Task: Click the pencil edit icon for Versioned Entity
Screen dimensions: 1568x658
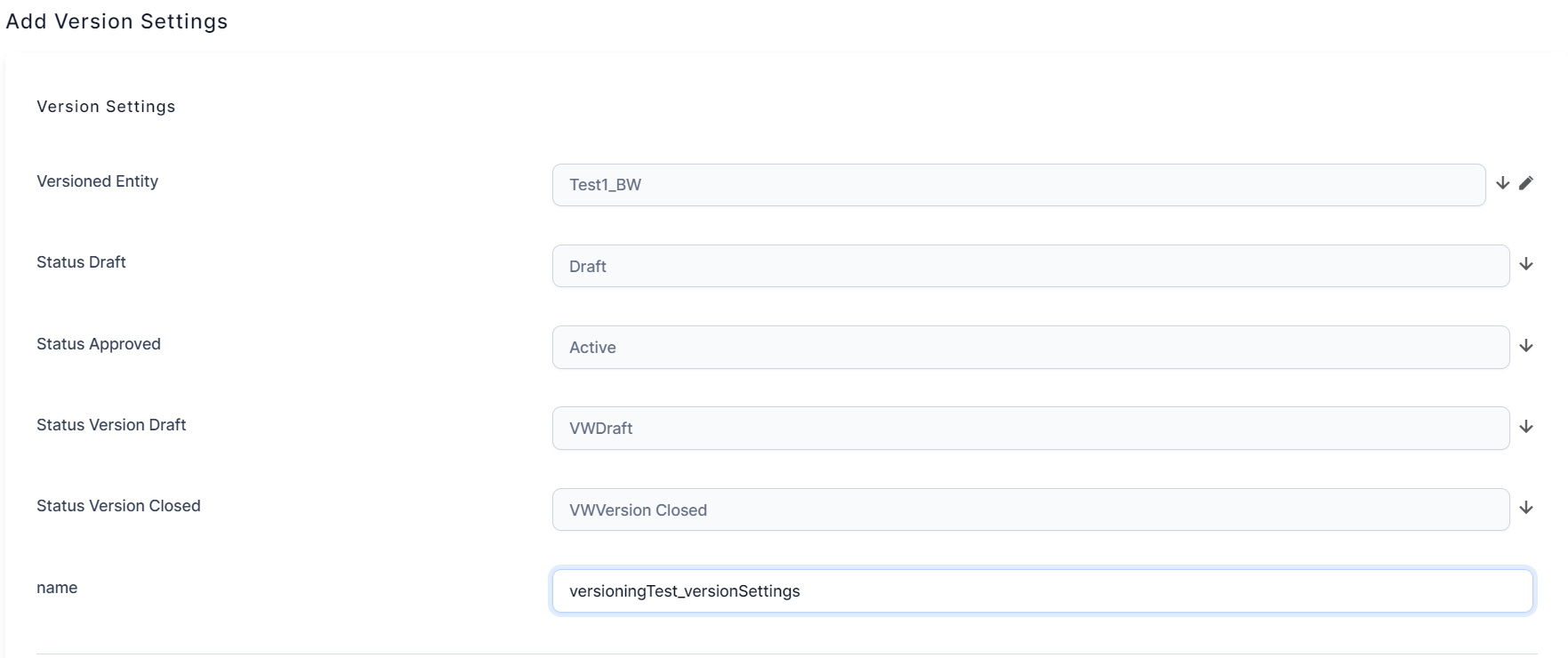Action: [x=1526, y=183]
